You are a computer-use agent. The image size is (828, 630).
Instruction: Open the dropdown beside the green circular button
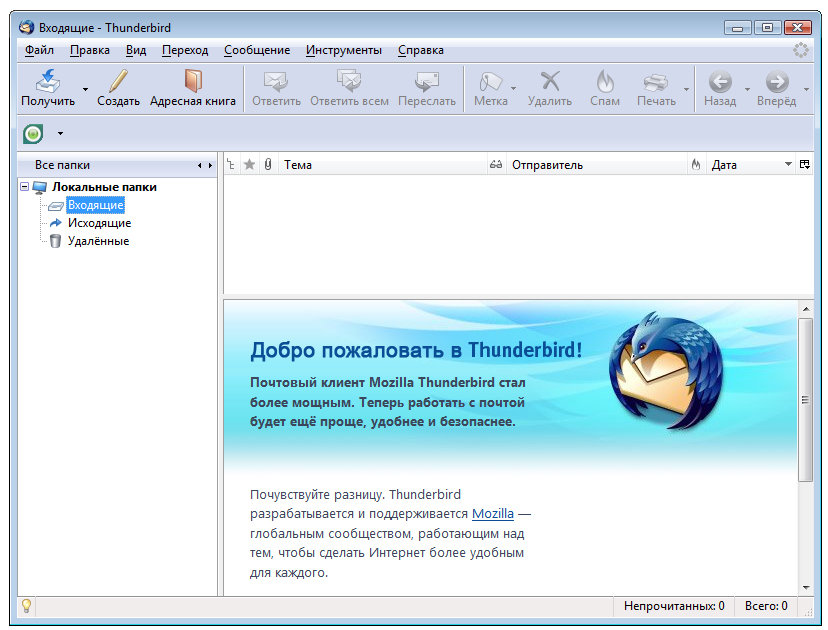[x=60, y=133]
